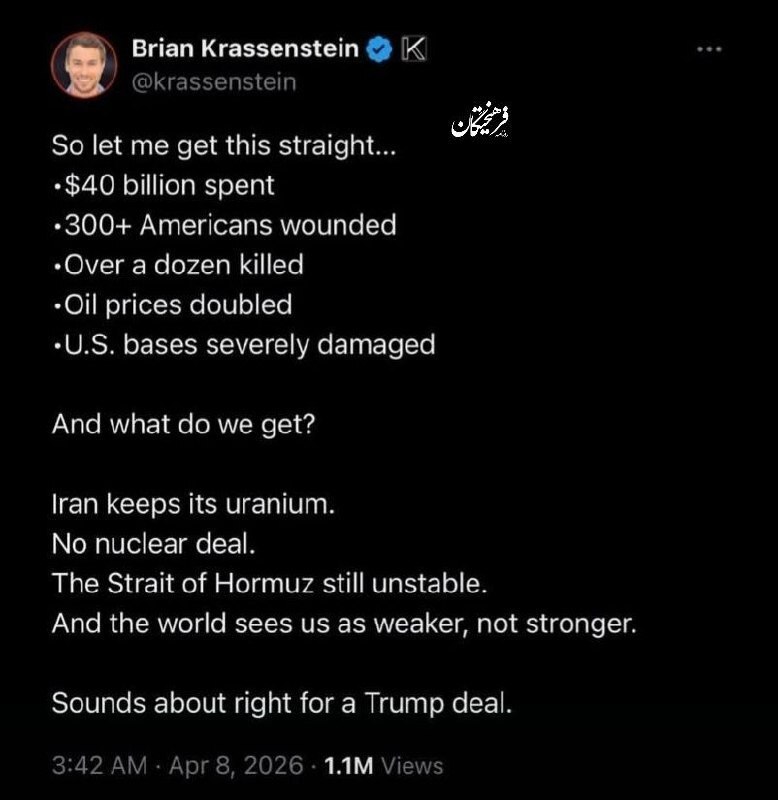The image size is (778, 800).
Task: Open the @krassenstein handle link
Action: pos(213,82)
